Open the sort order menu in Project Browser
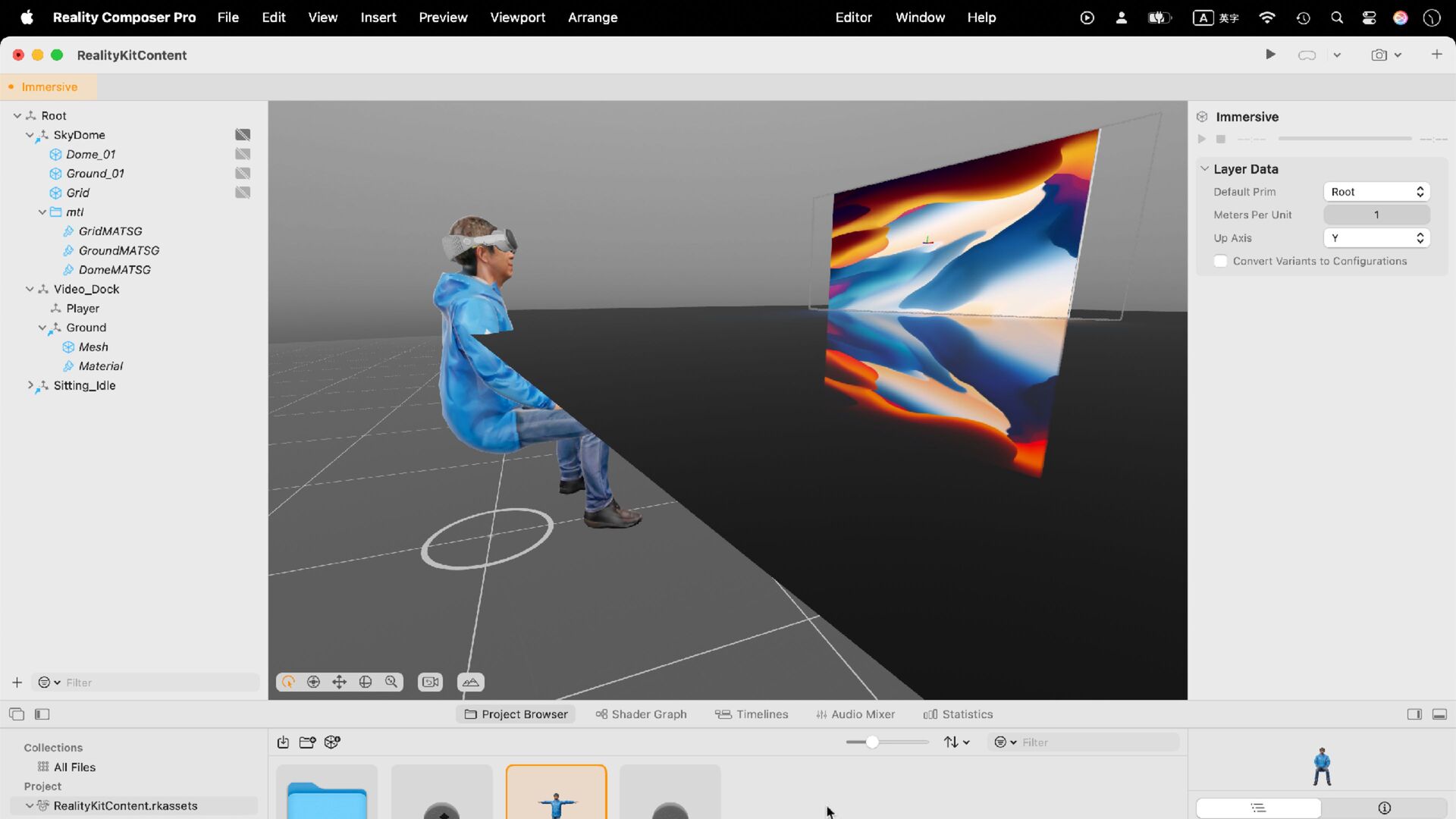The image size is (1456, 819). [956, 742]
